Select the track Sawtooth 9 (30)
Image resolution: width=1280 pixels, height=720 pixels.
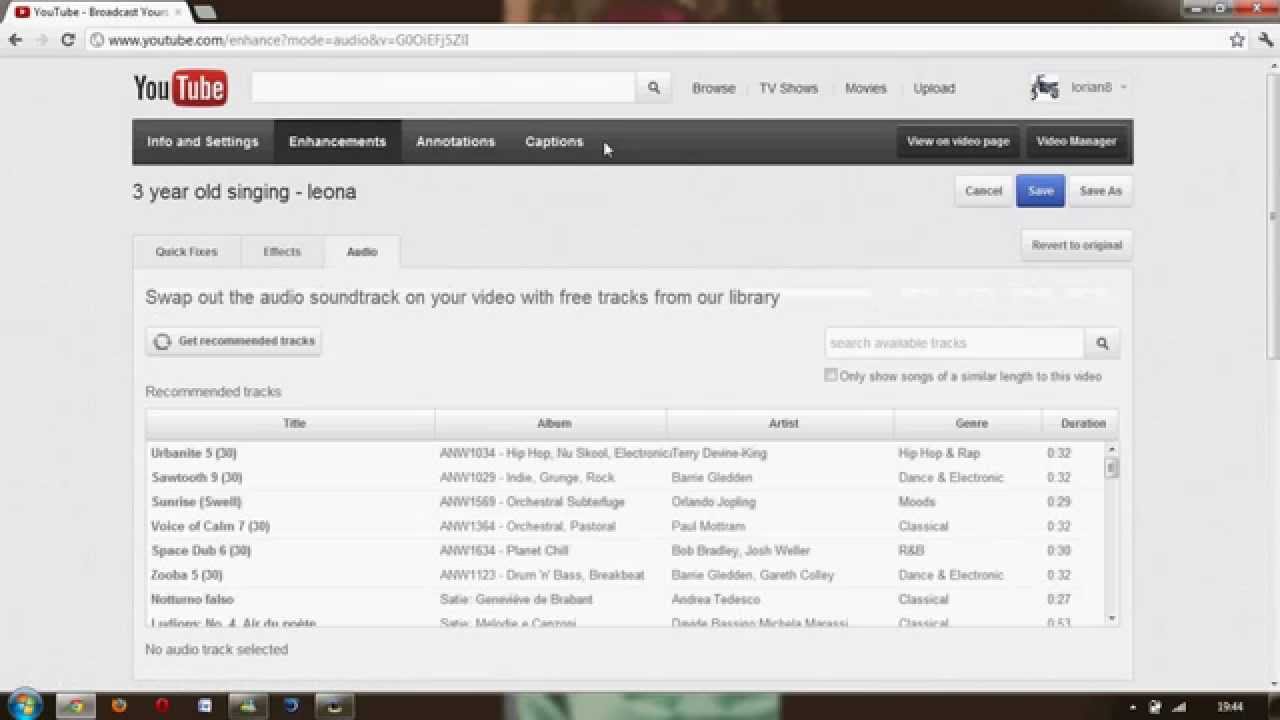point(197,478)
